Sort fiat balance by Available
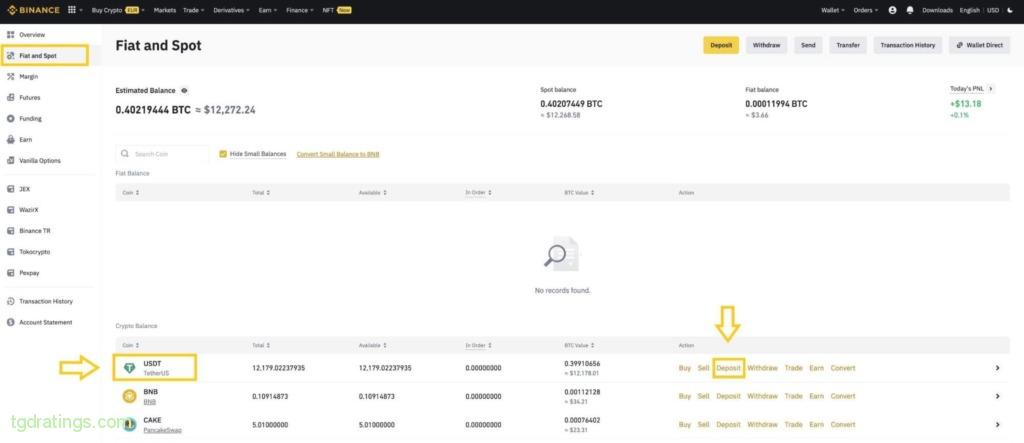The width and height of the screenshot is (1024, 443). click(373, 193)
